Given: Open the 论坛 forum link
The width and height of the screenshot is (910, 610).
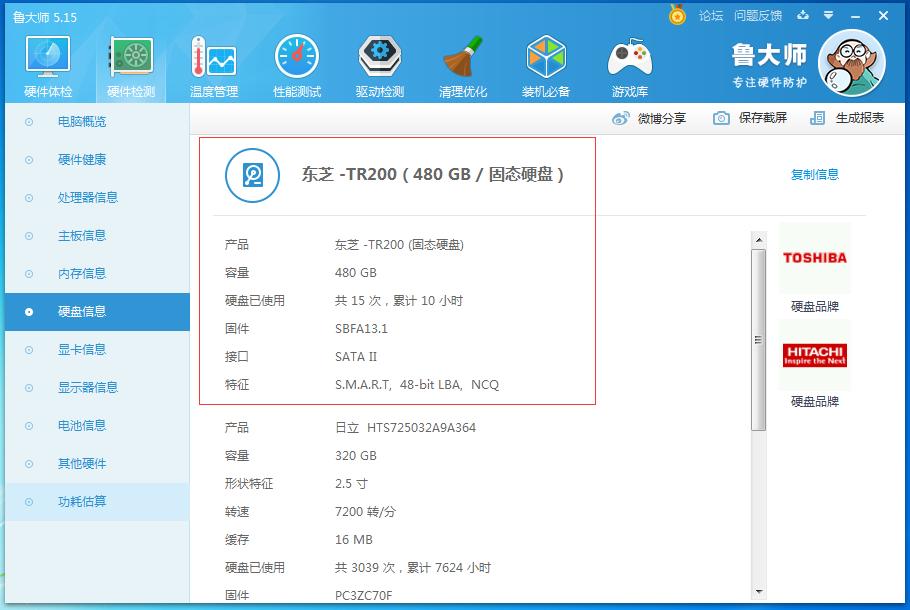Looking at the screenshot, I should [x=709, y=15].
